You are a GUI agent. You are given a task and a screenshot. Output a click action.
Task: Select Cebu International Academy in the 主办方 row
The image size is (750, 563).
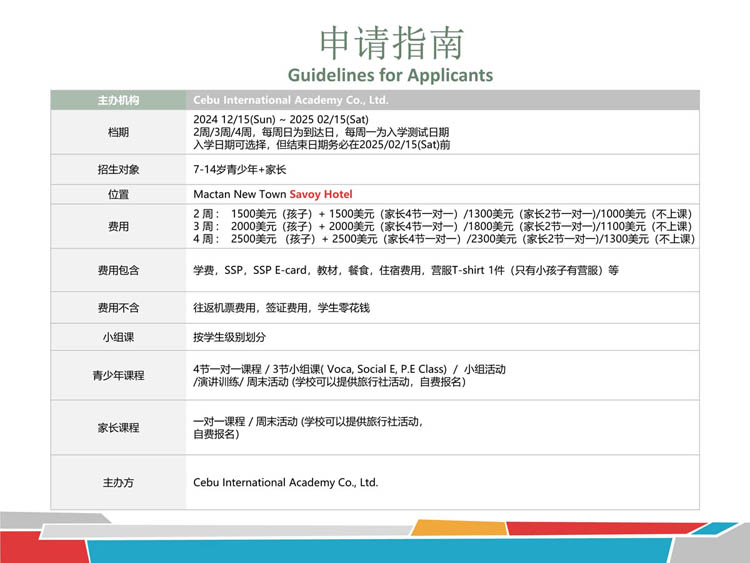point(285,482)
